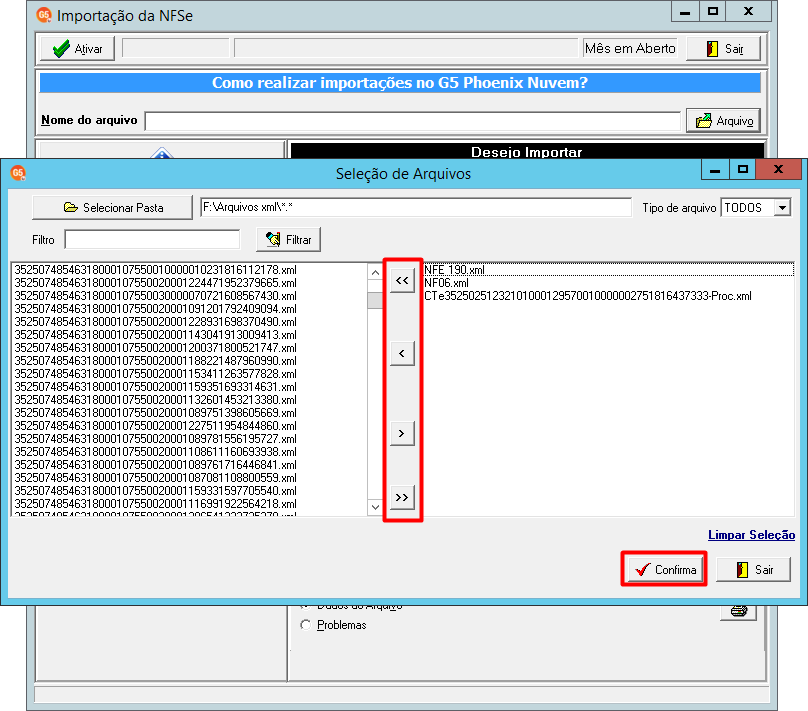Click the Arquivo folder button
This screenshot has height=711, width=808.
tap(723, 121)
